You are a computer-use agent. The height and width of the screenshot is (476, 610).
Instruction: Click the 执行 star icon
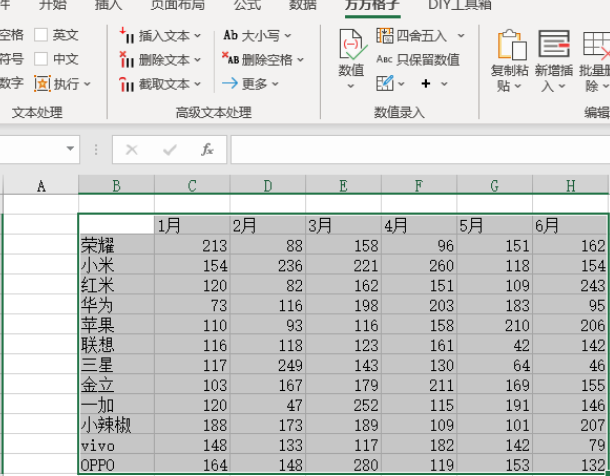click(42, 84)
